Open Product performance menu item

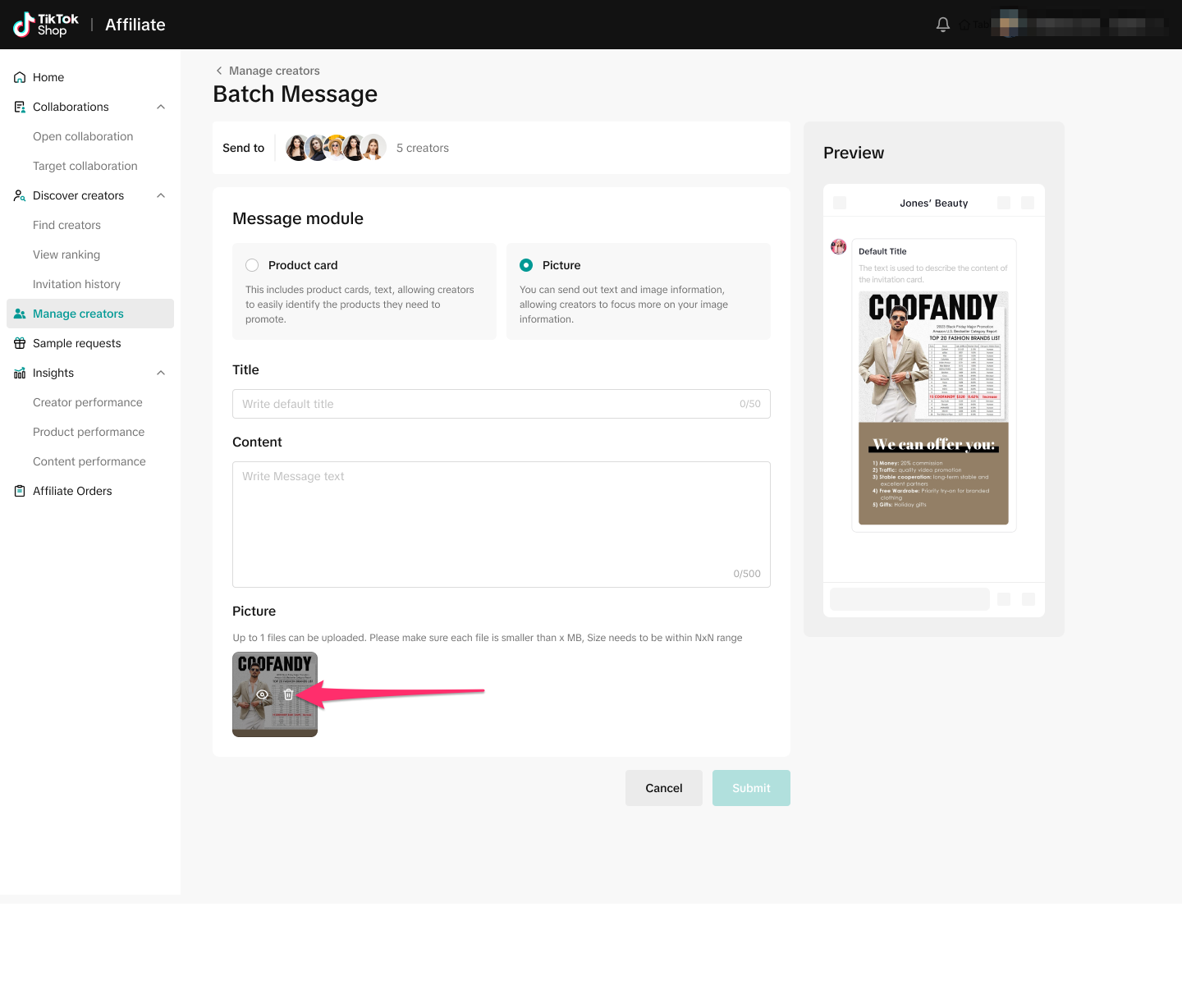click(x=89, y=432)
